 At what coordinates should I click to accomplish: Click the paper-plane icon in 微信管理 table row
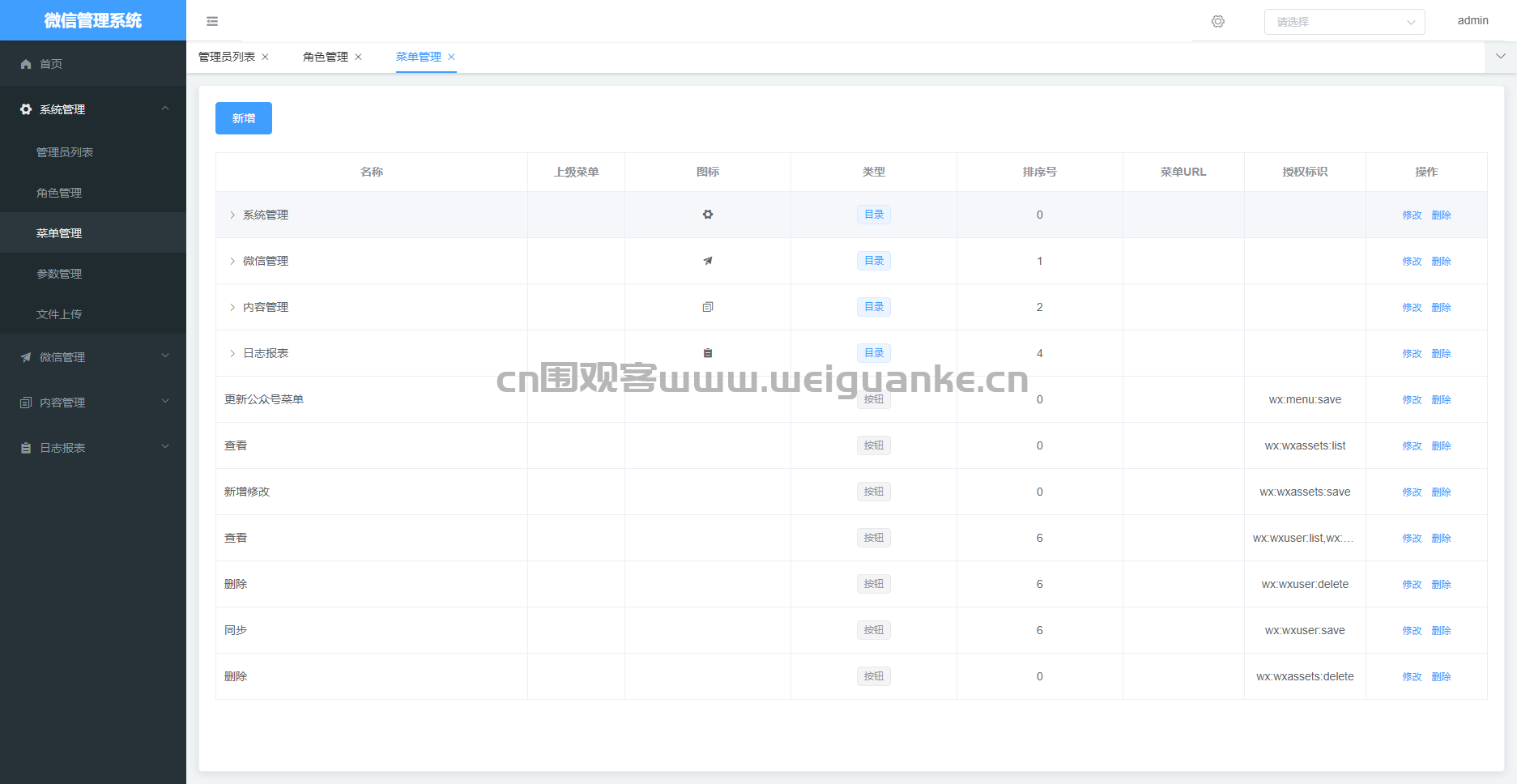pos(708,261)
